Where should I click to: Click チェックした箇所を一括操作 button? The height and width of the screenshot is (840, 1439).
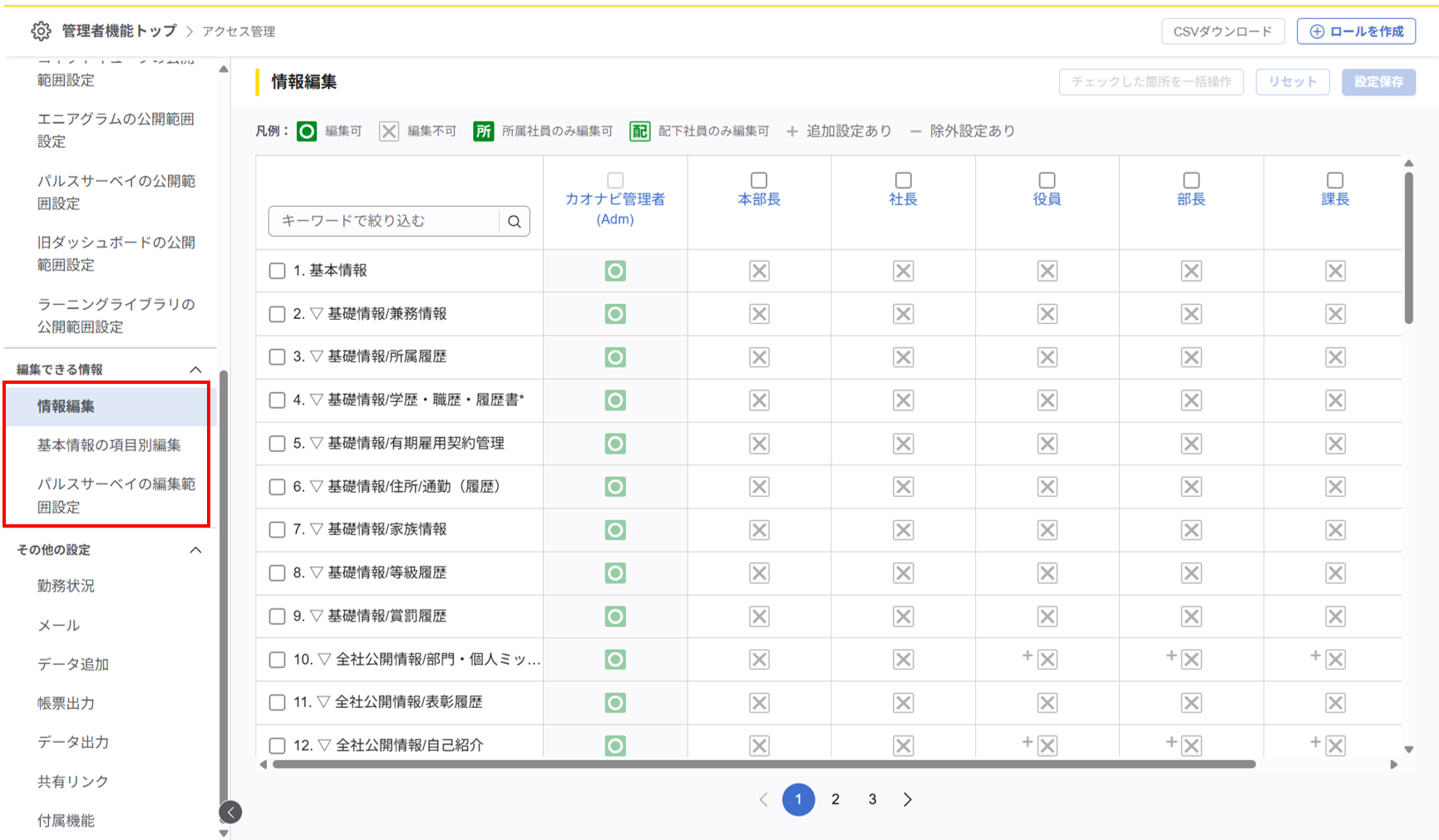pyautogui.click(x=1151, y=81)
